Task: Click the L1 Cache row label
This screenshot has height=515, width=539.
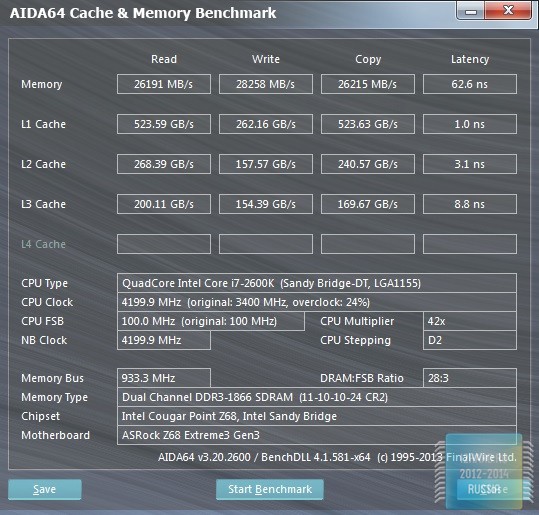Action: click(43, 124)
